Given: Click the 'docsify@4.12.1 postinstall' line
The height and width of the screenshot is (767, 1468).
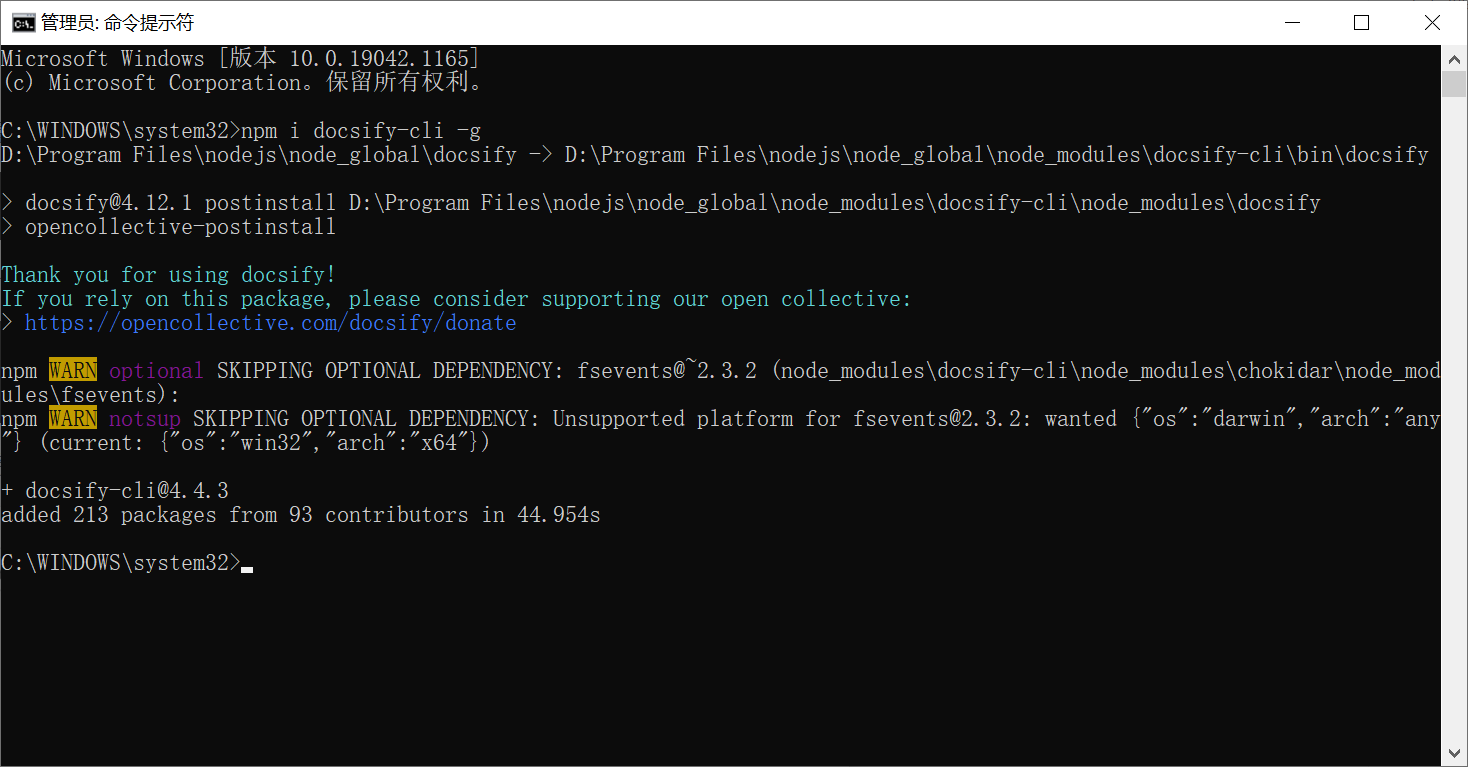Looking at the screenshot, I should coord(661,203).
